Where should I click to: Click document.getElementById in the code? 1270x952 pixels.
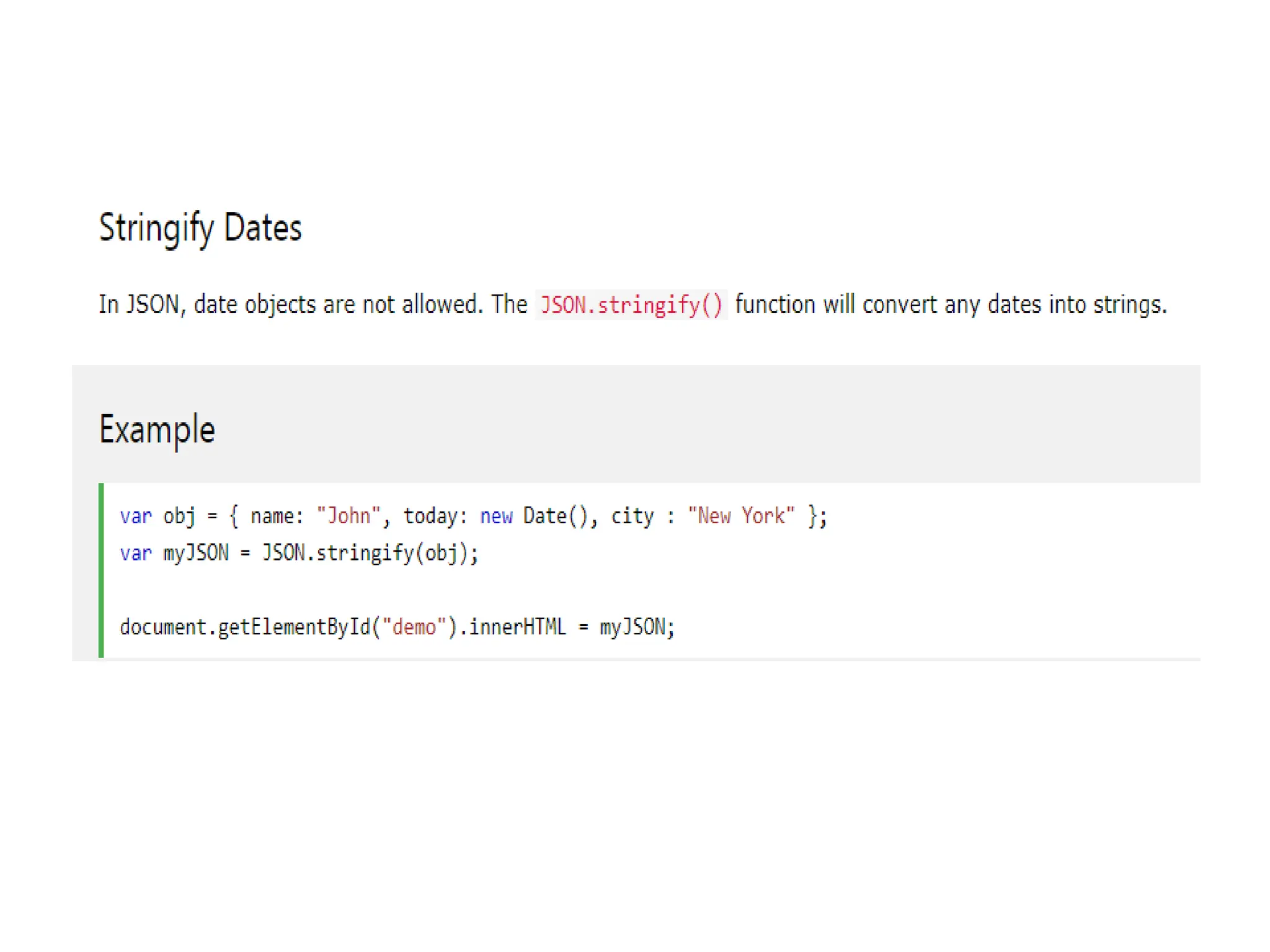(x=245, y=627)
